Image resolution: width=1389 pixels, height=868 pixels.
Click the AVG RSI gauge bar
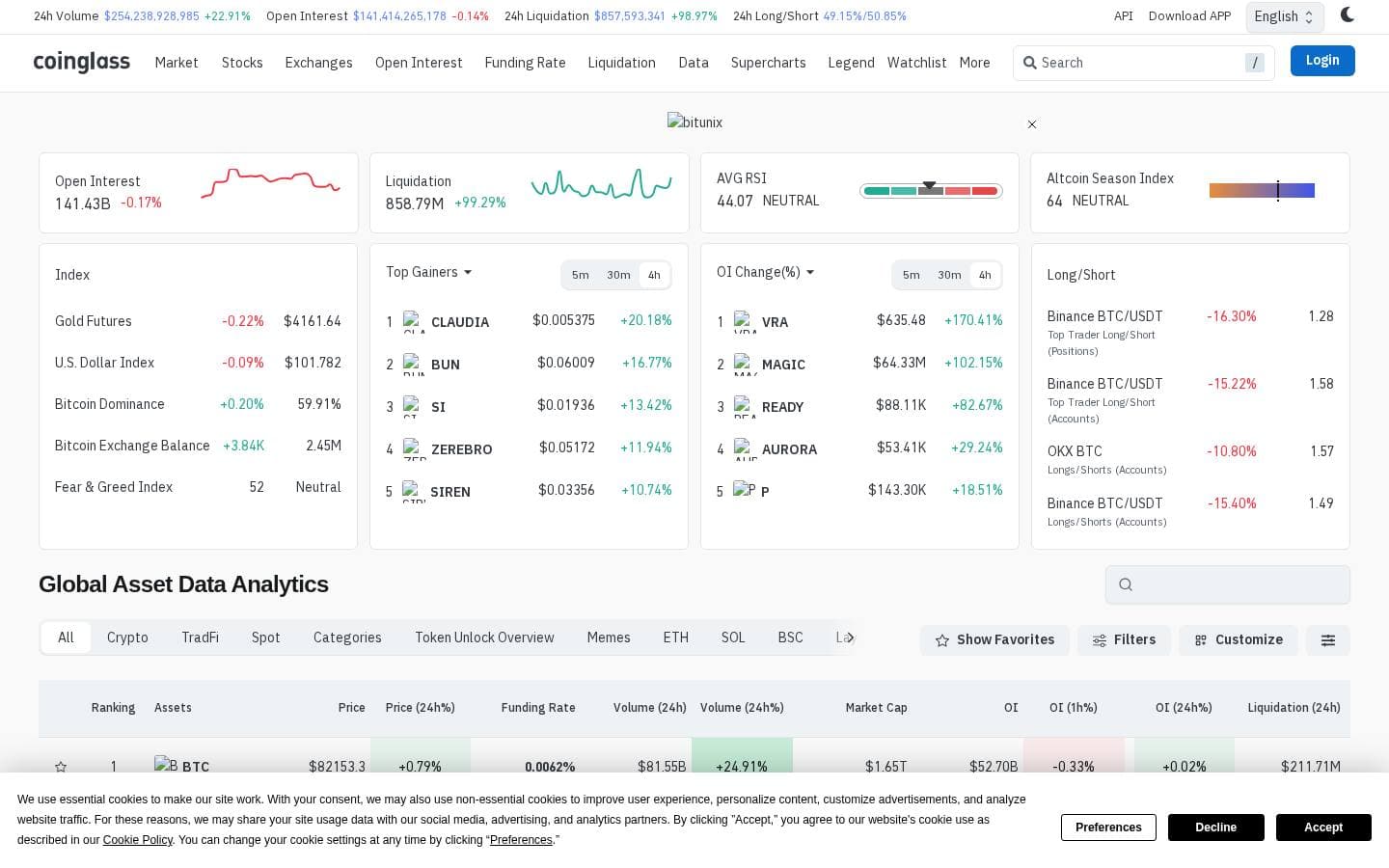pos(931,191)
